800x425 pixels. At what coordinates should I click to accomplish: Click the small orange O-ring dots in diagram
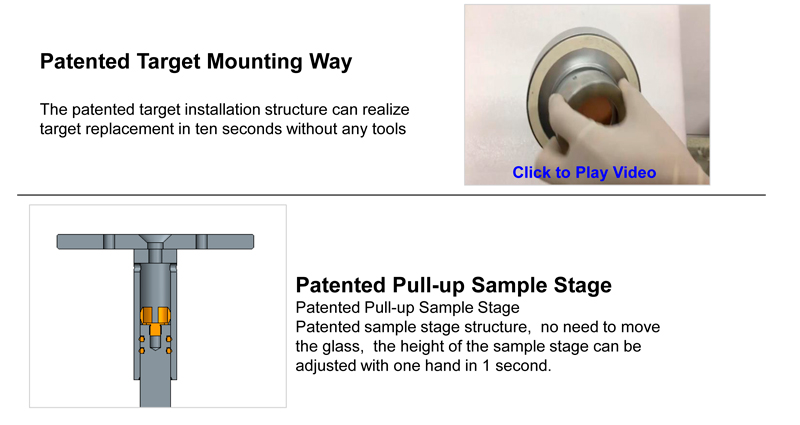coord(155,345)
